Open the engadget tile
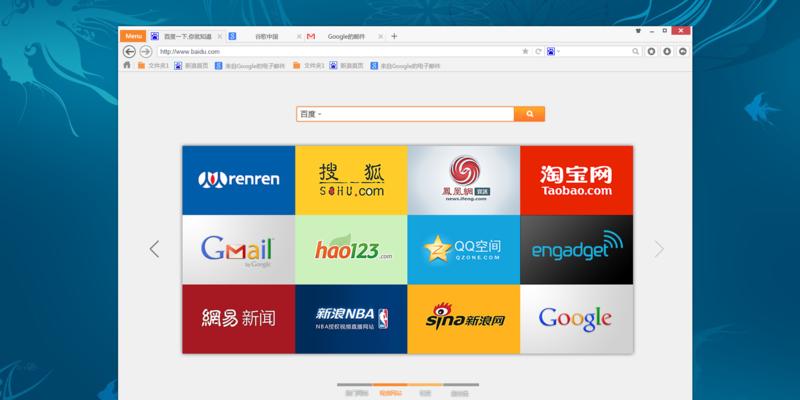The width and height of the screenshot is (800, 400). click(577, 249)
